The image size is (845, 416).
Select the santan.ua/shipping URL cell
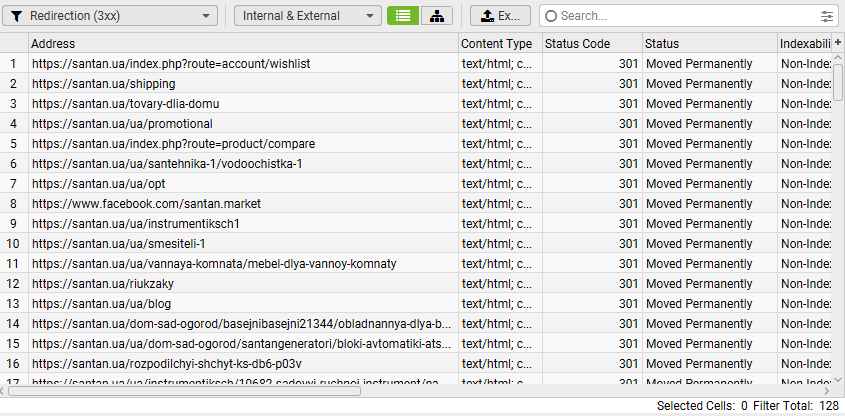(x=104, y=84)
